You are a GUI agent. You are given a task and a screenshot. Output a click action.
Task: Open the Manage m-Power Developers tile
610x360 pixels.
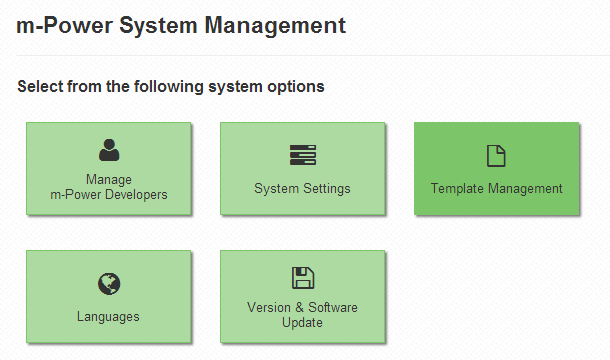(109, 169)
